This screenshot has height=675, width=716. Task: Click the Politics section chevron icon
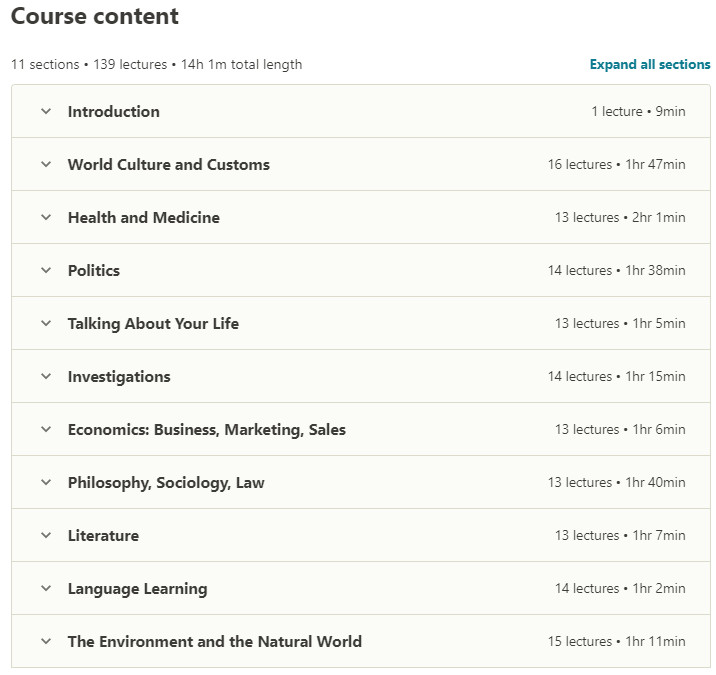click(45, 271)
